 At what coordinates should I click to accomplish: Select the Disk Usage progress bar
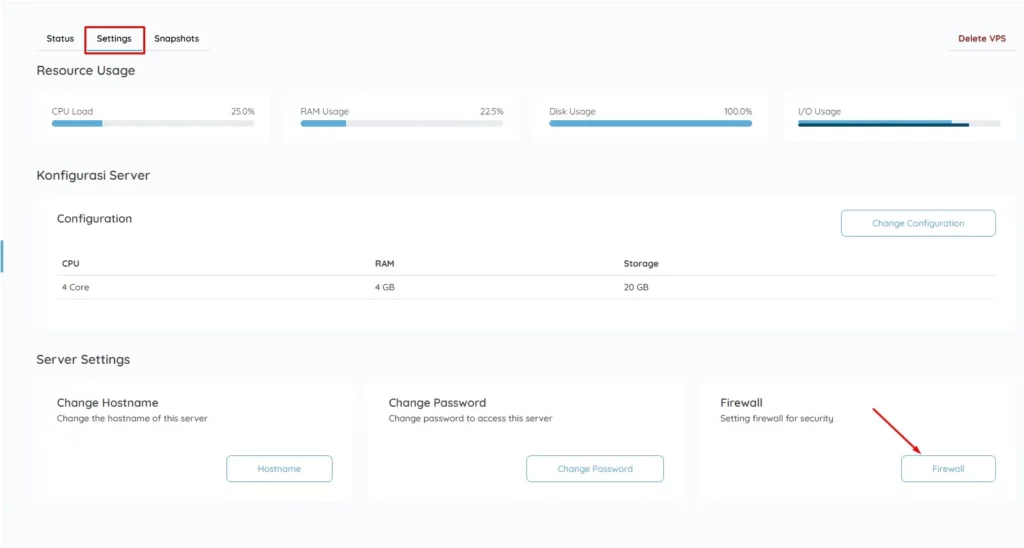click(x=650, y=124)
